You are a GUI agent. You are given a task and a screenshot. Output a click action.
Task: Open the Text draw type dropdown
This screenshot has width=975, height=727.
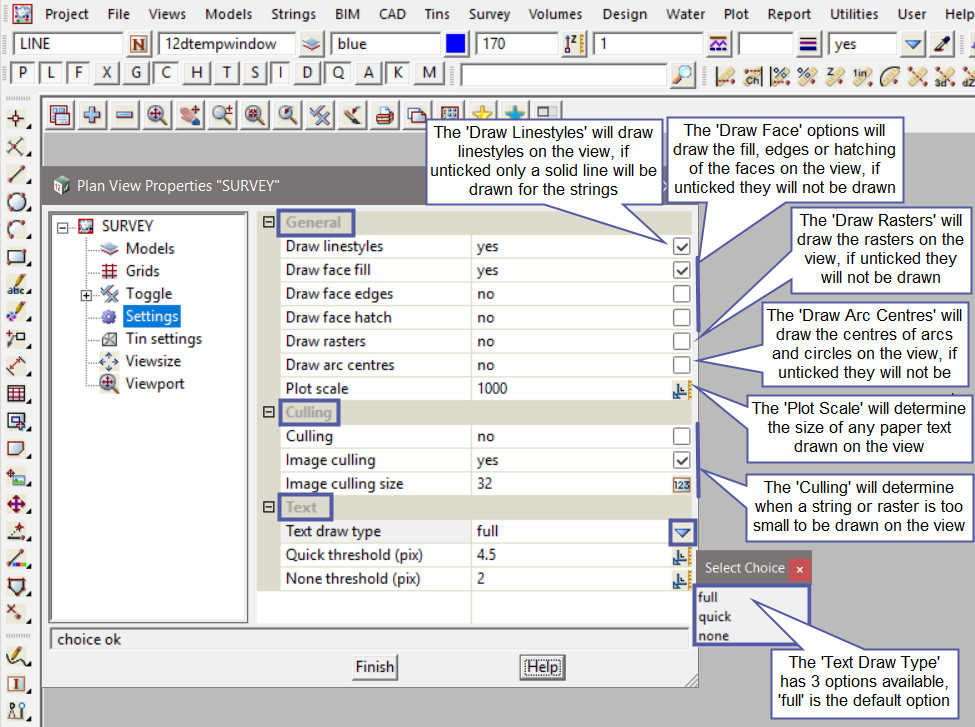(682, 532)
